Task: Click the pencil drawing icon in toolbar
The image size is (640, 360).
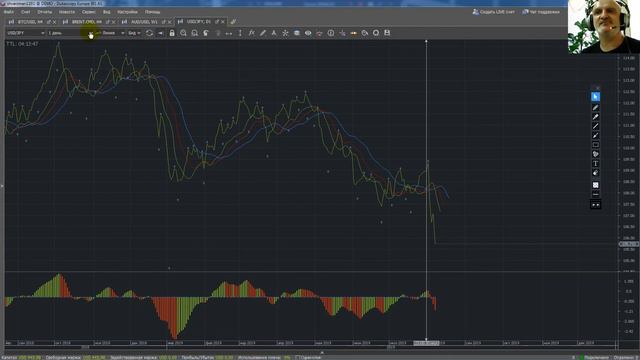Action: click(x=263, y=33)
